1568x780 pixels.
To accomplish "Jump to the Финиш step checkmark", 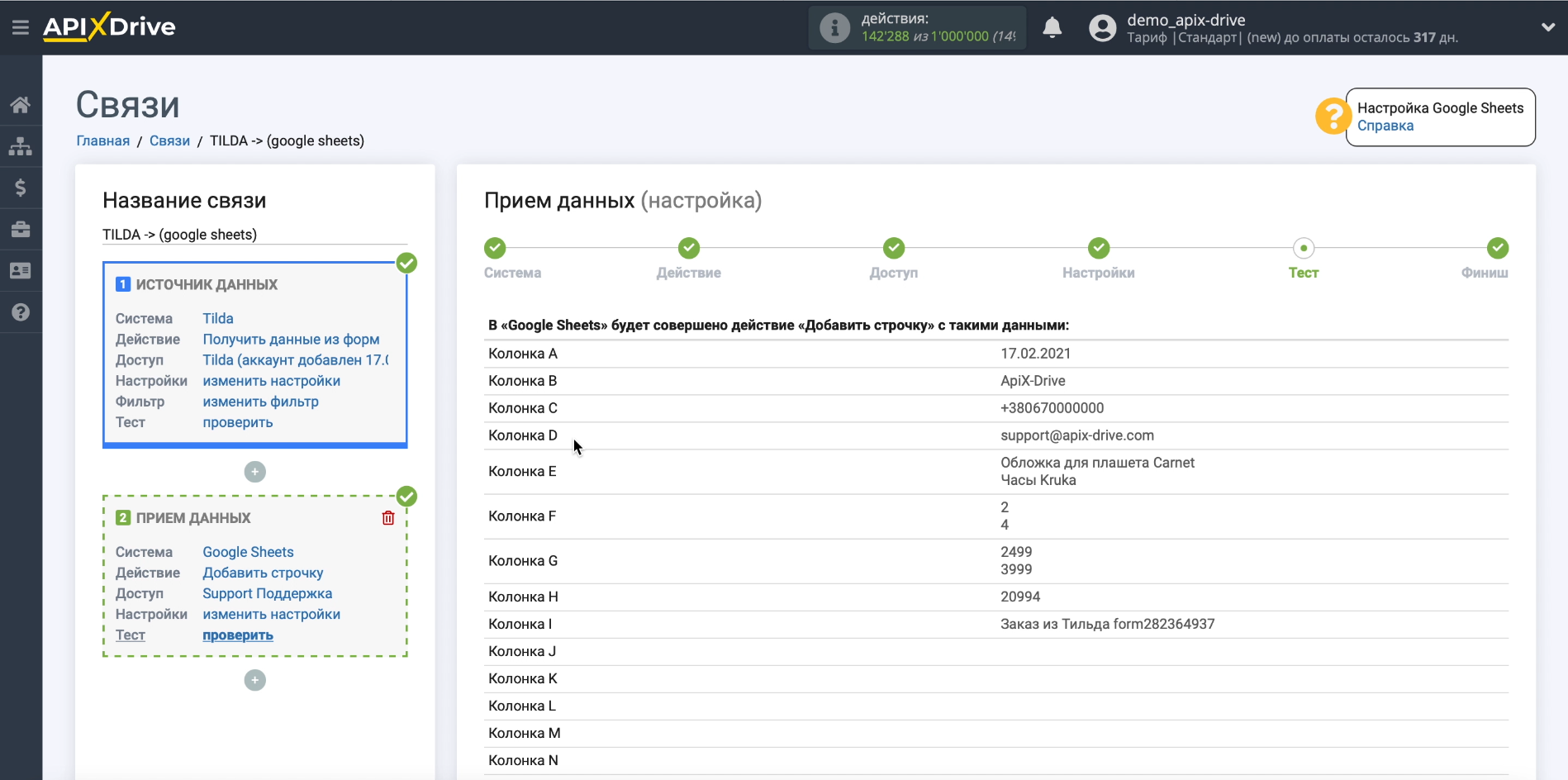I will click(x=1497, y=248).
